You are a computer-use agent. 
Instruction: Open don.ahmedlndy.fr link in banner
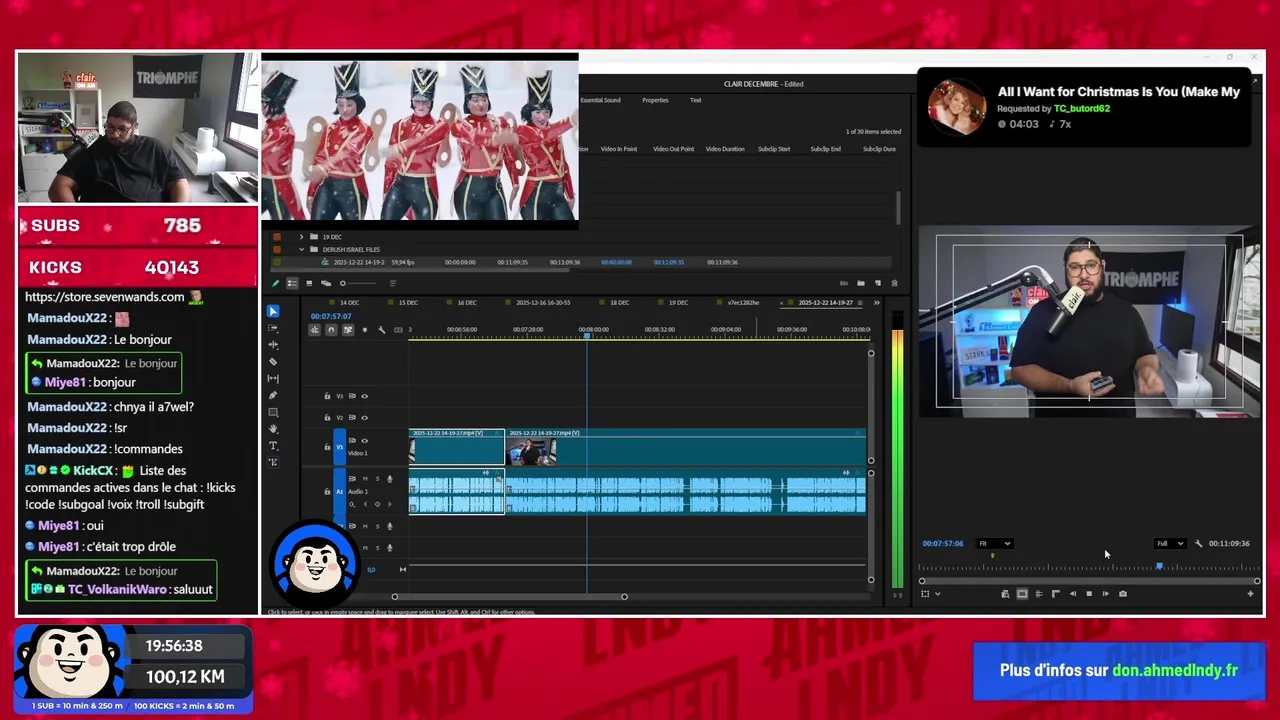1175,670
